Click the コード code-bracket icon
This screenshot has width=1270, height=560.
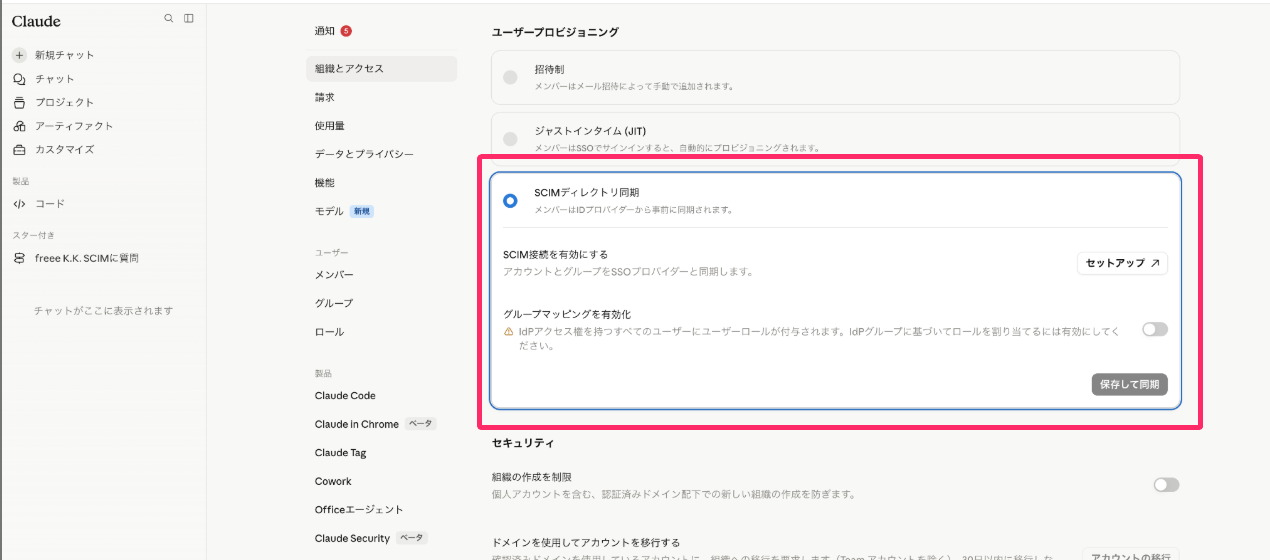coord(19,204)
